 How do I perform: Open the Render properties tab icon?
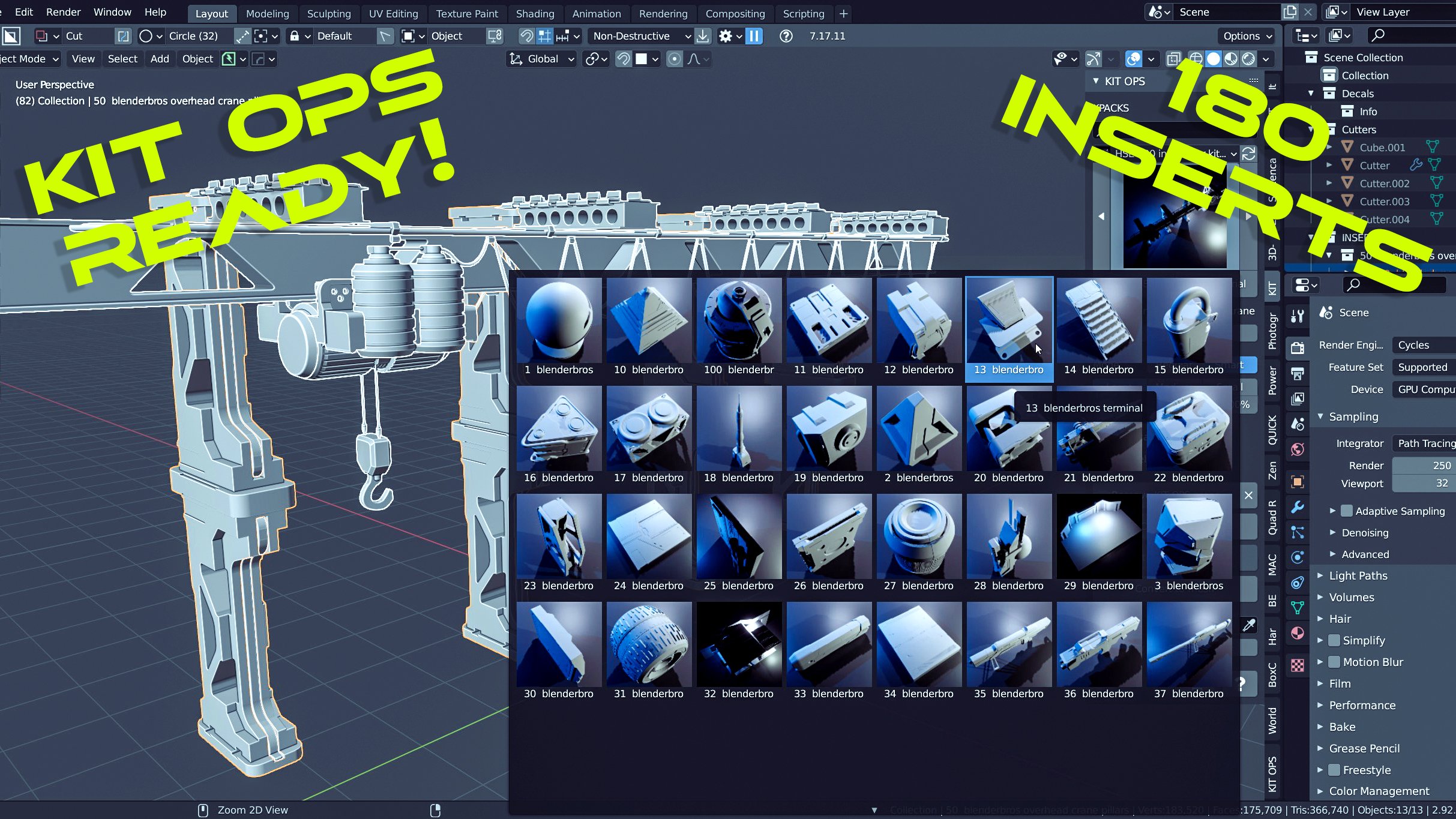1298,347
